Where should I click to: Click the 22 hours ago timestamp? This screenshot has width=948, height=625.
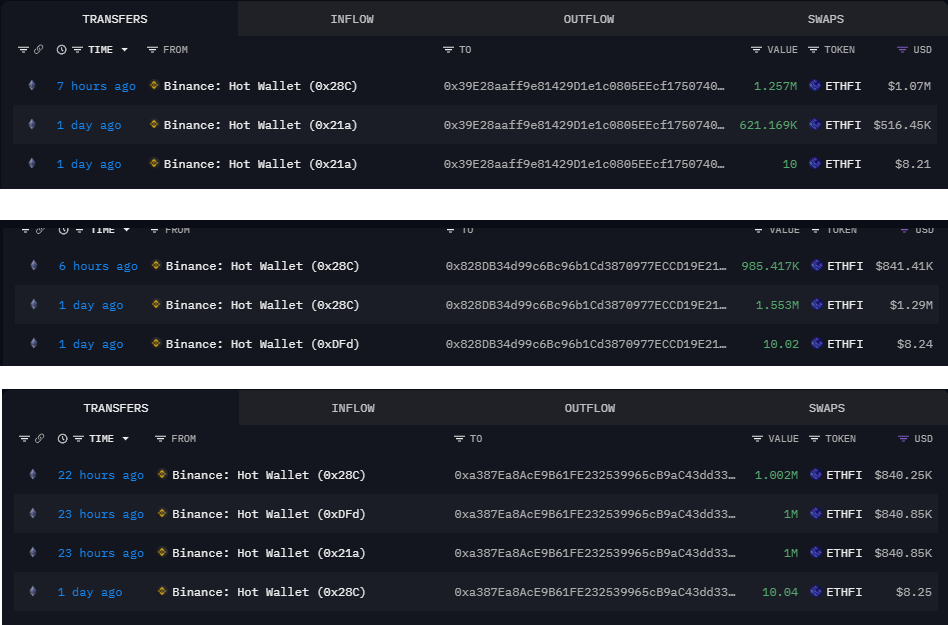pos(100,475)
